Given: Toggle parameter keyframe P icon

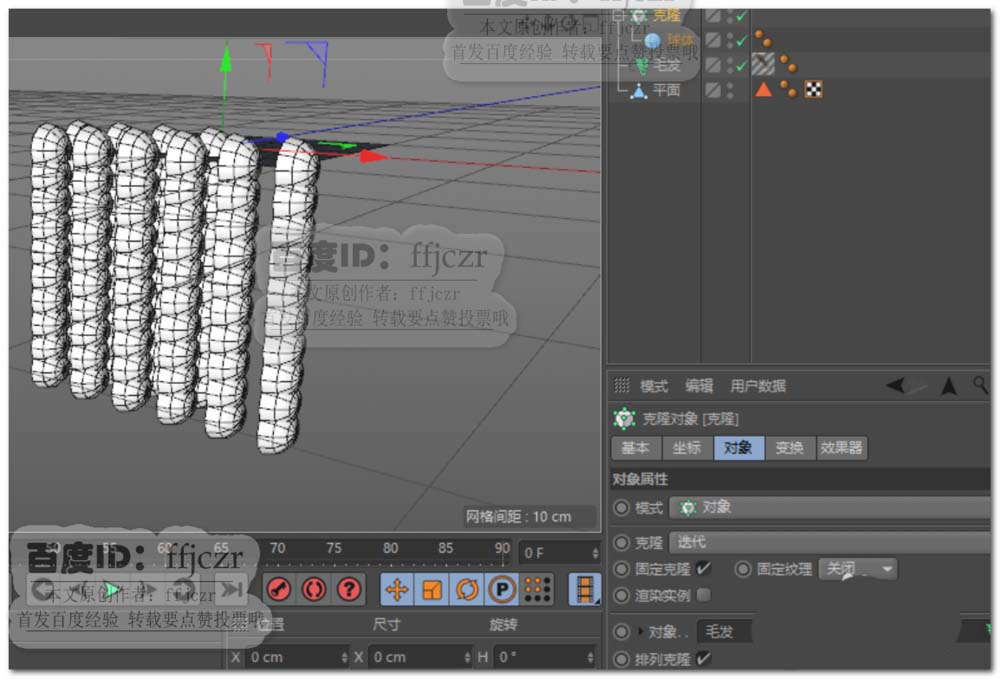Looking at the screenshot, I should coord(502,590).
